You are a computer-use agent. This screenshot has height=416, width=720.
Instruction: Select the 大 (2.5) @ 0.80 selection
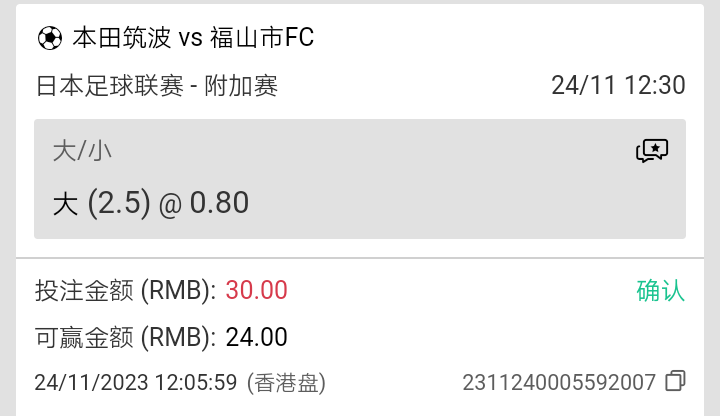(x=151, y=202)
